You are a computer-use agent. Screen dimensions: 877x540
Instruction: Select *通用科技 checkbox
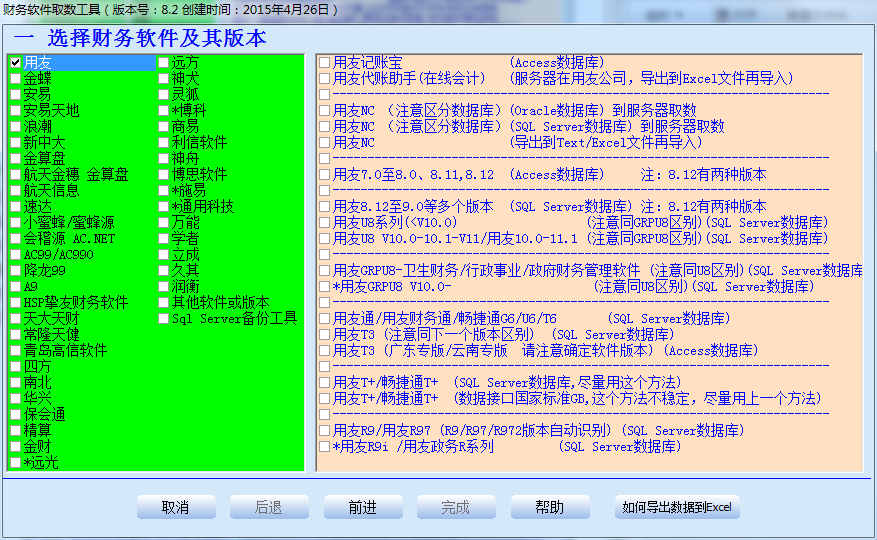163,207
